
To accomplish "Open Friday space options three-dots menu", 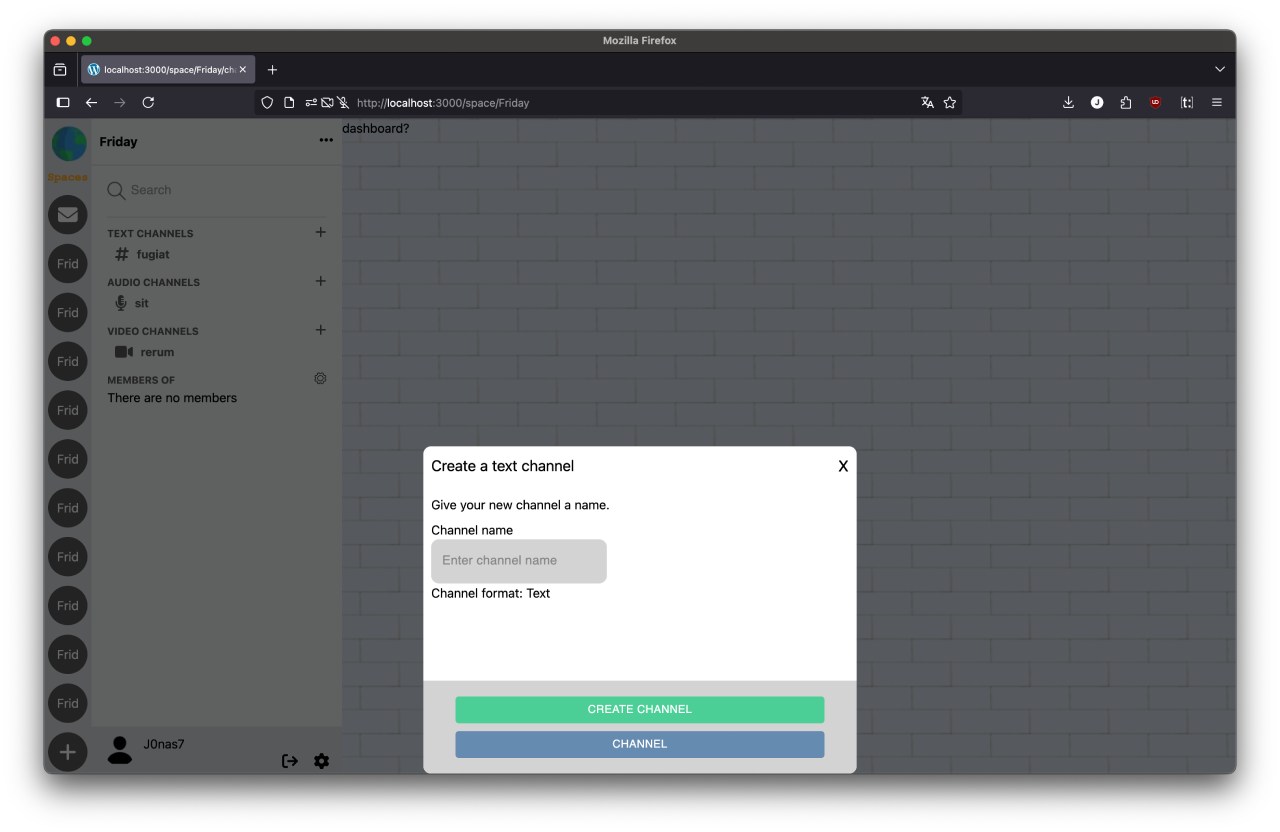I will click(x=326, y=141).
